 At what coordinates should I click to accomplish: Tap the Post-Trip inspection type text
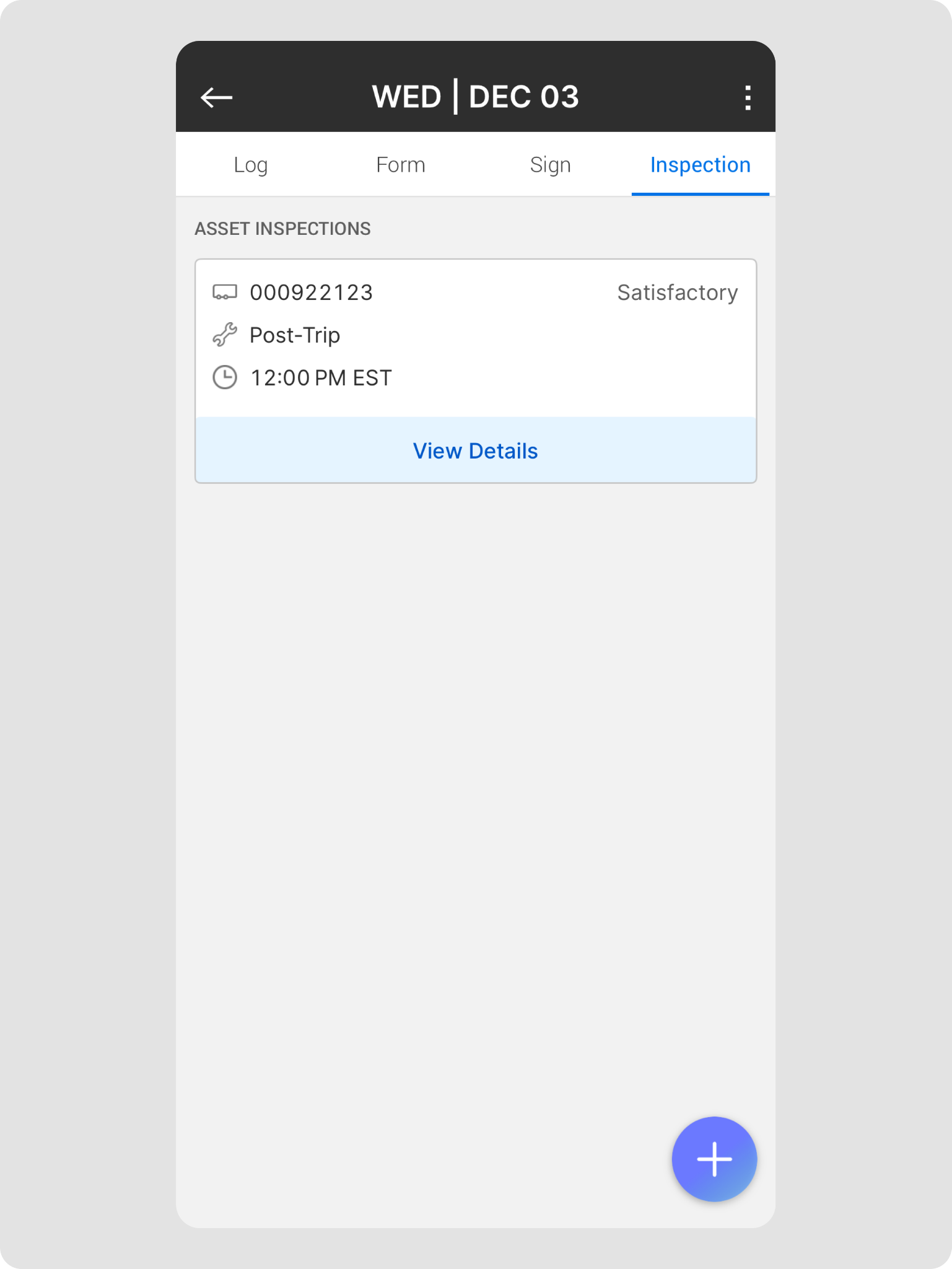[x=295, y=335]
